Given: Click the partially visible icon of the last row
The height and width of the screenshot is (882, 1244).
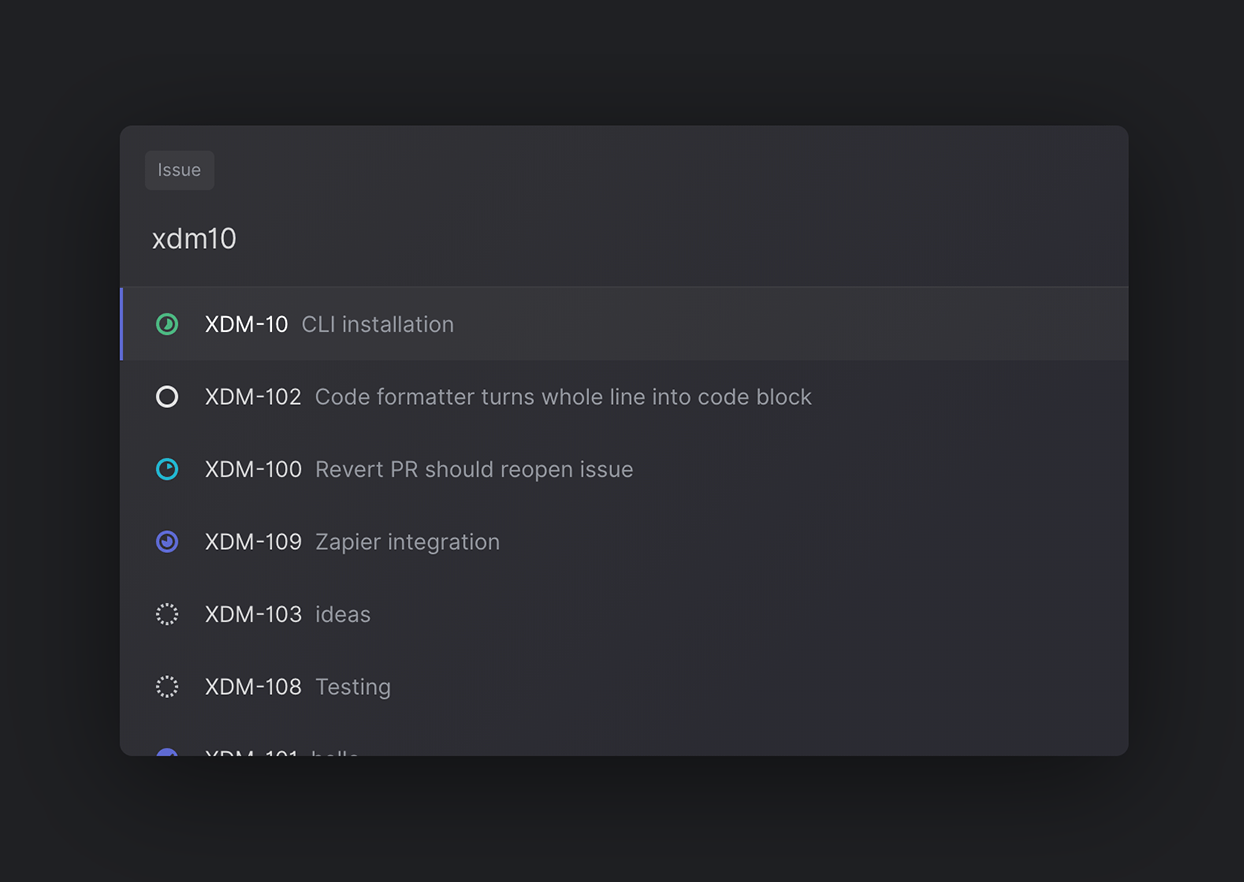Looking at the screenshot, I should point(167,752).
